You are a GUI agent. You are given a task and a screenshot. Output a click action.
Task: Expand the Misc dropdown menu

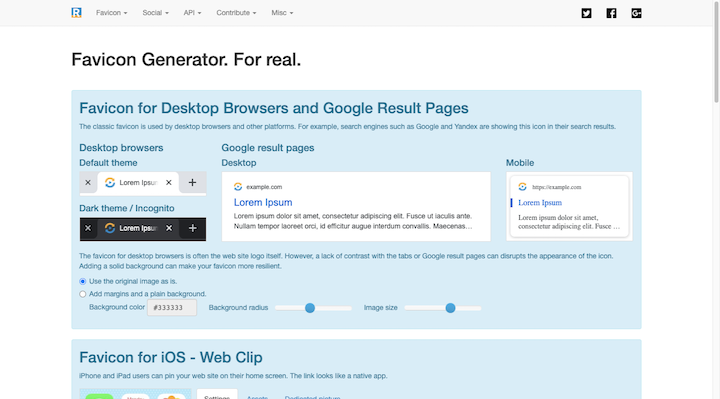click(x=282, y=13)
